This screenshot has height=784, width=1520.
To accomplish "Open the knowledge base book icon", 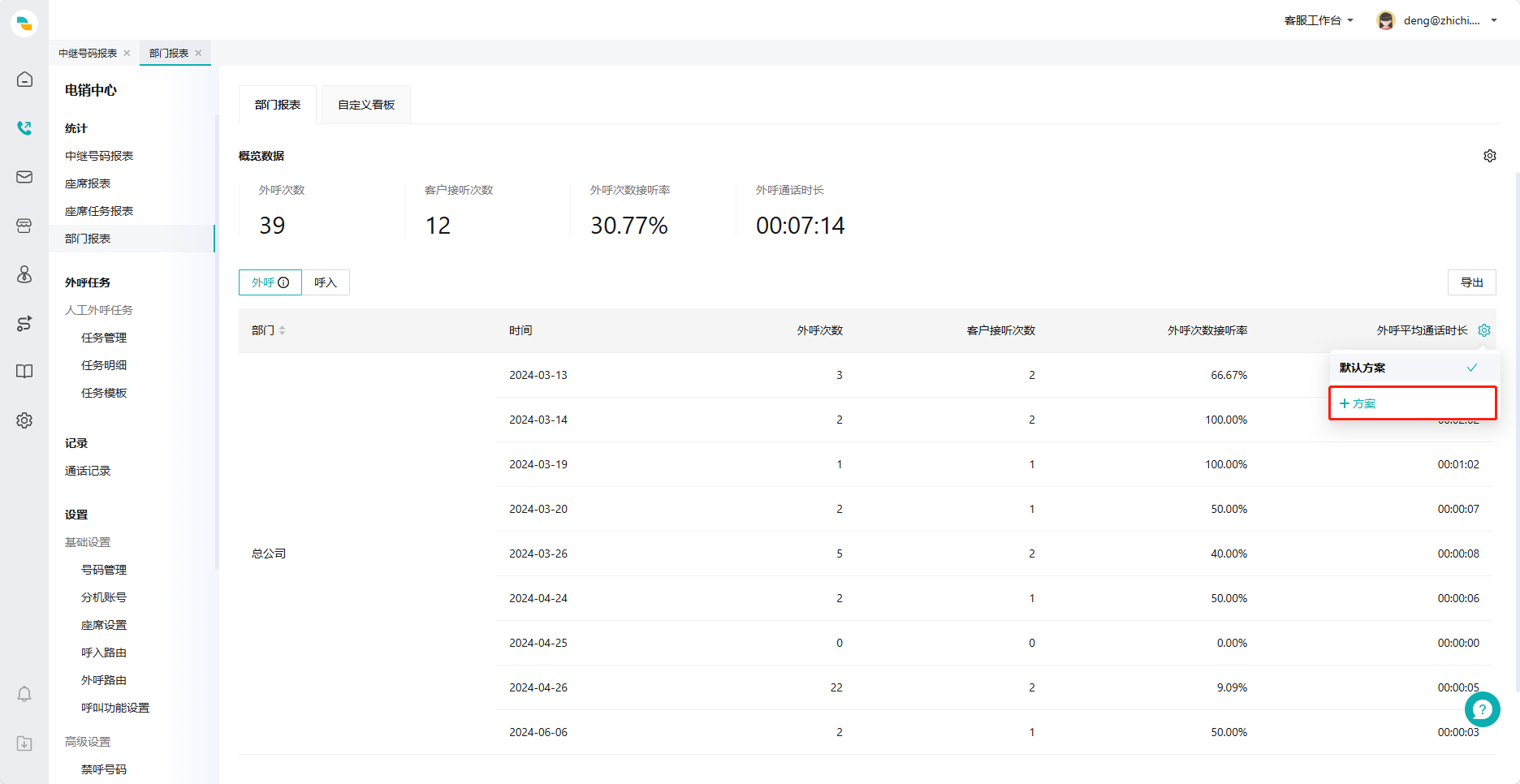I will [x=24, y=372].
